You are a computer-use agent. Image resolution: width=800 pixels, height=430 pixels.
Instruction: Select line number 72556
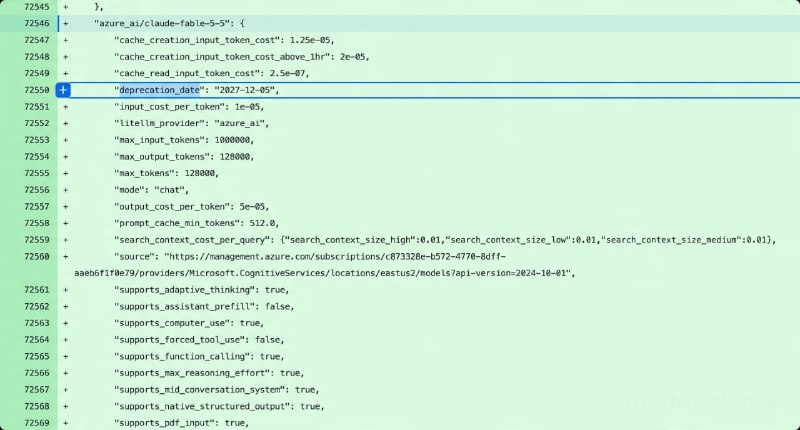point(37,190)
